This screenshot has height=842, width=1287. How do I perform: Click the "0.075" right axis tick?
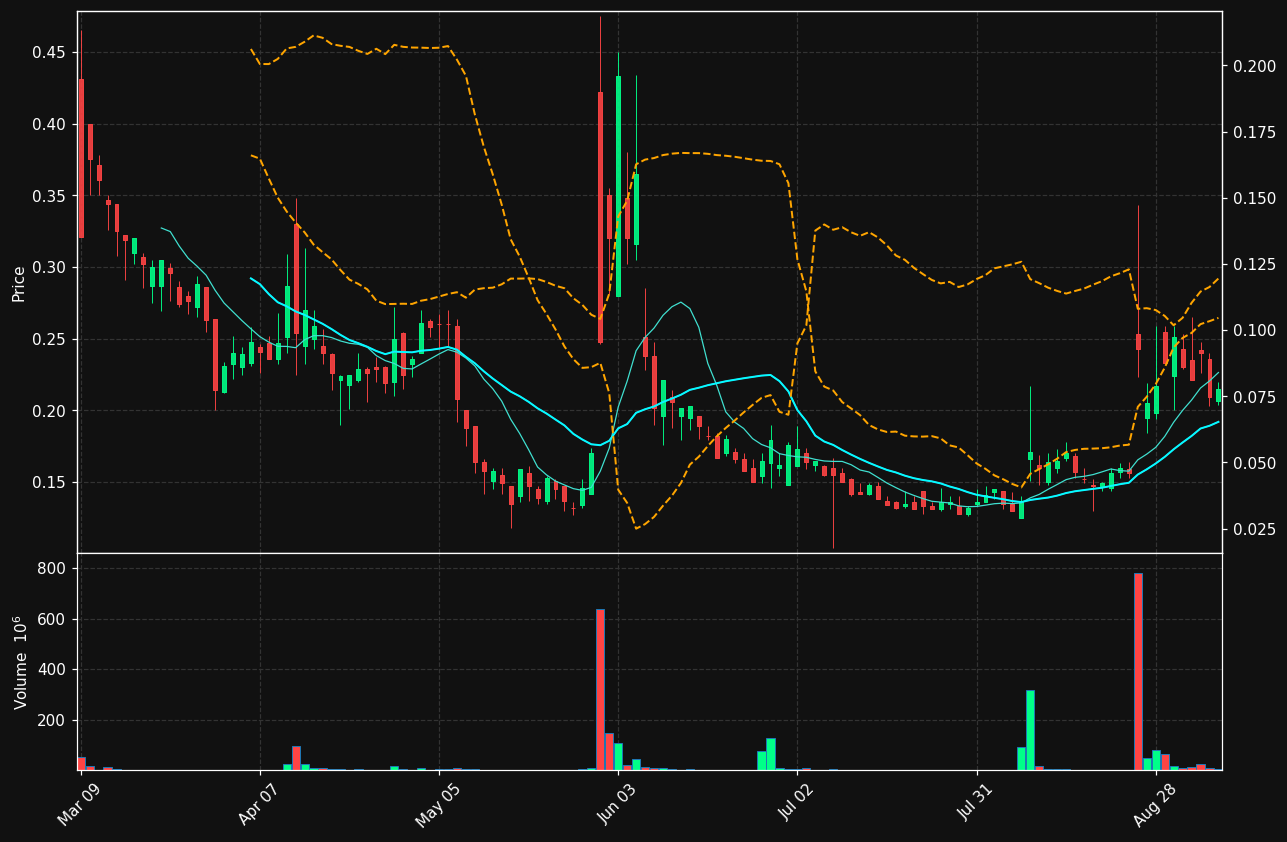[x=1254, y=397]
